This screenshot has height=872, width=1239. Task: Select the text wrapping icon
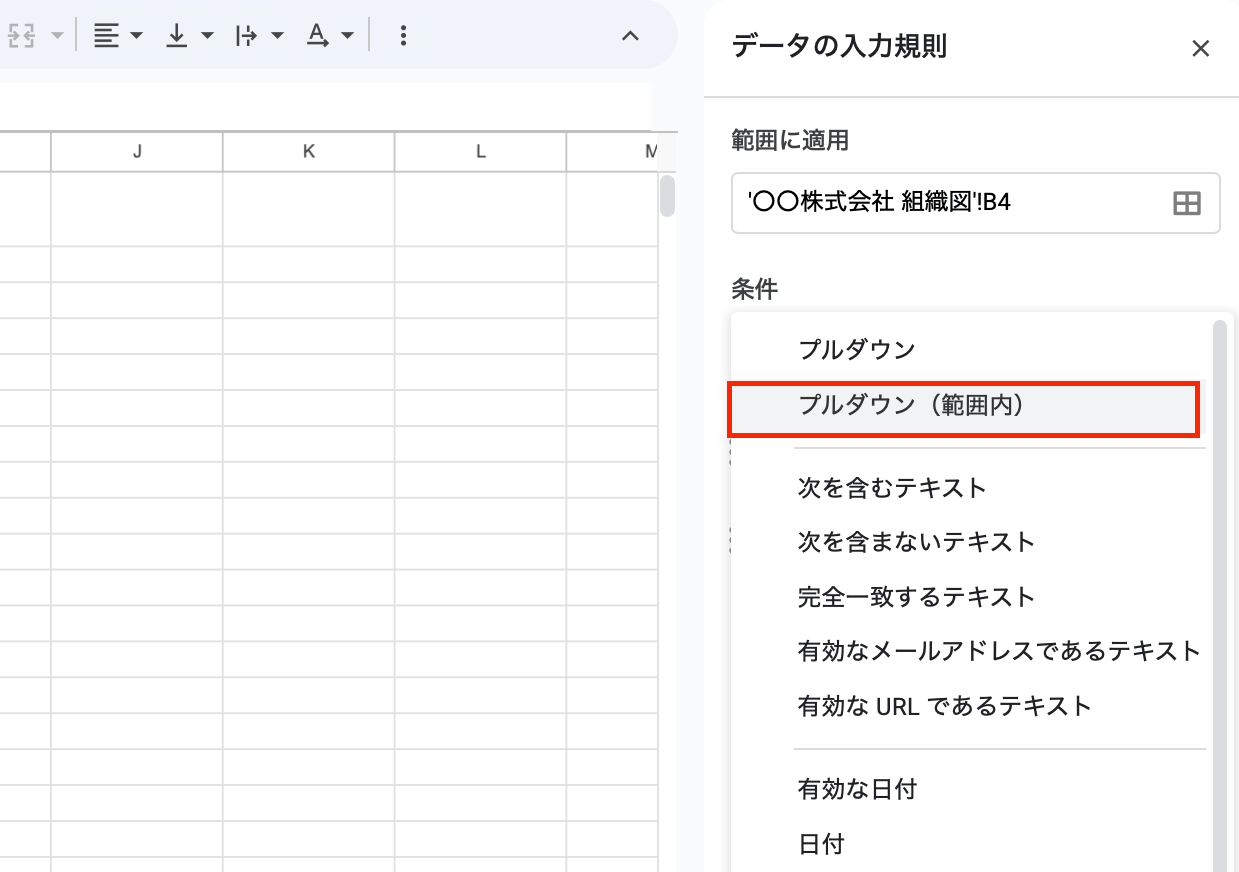248,35
